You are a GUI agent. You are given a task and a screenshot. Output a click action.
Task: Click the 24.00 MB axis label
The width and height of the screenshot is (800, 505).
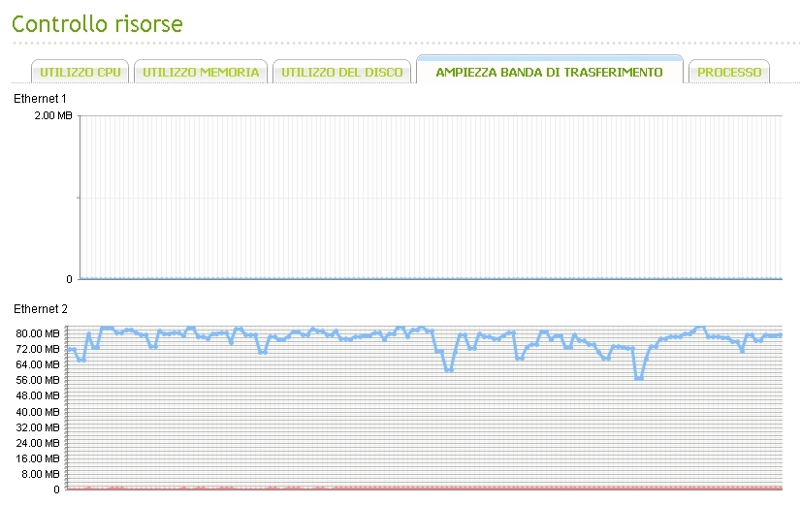(x=39, y=443)
